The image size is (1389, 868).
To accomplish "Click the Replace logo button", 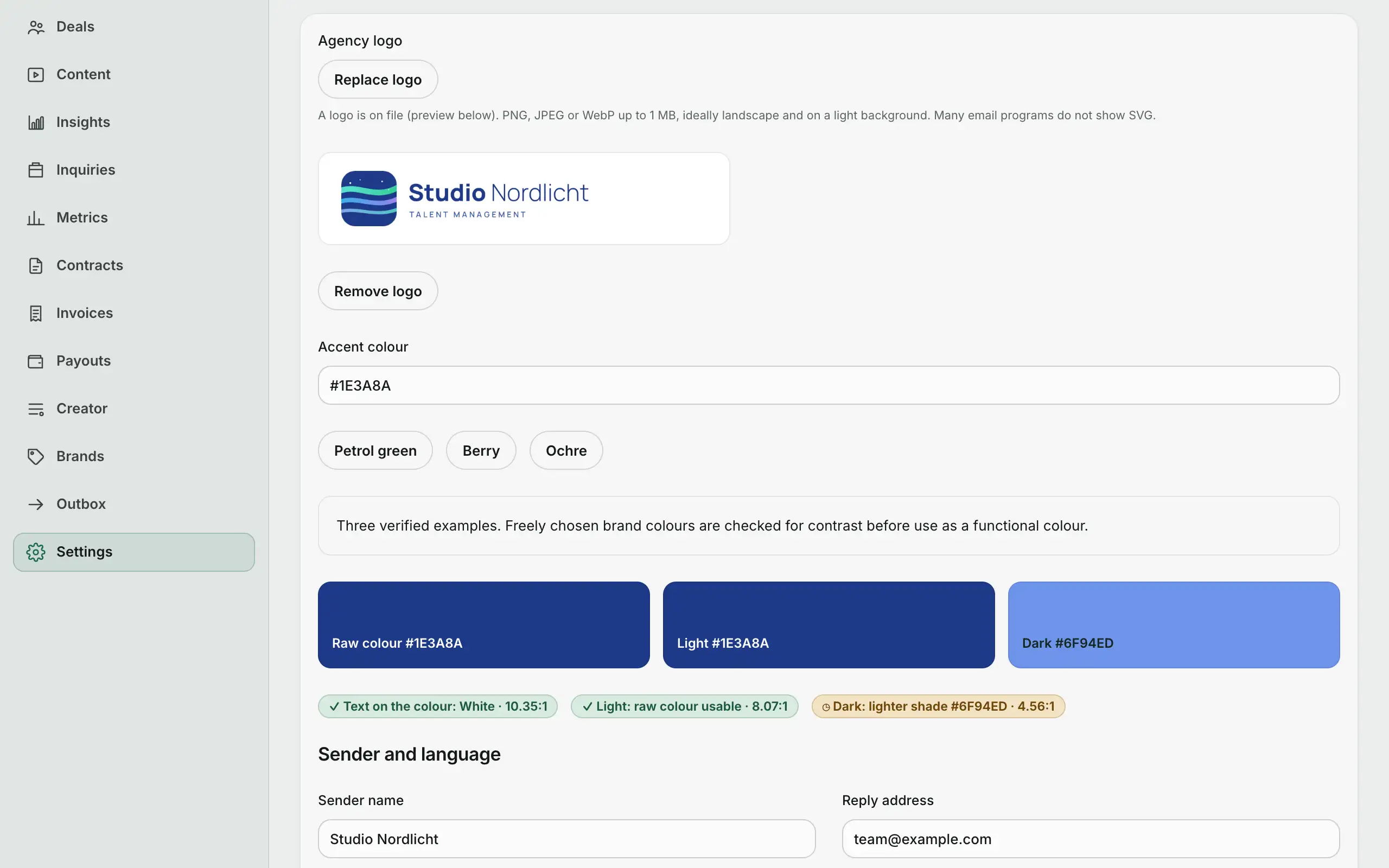I will (x=378, y=79).
